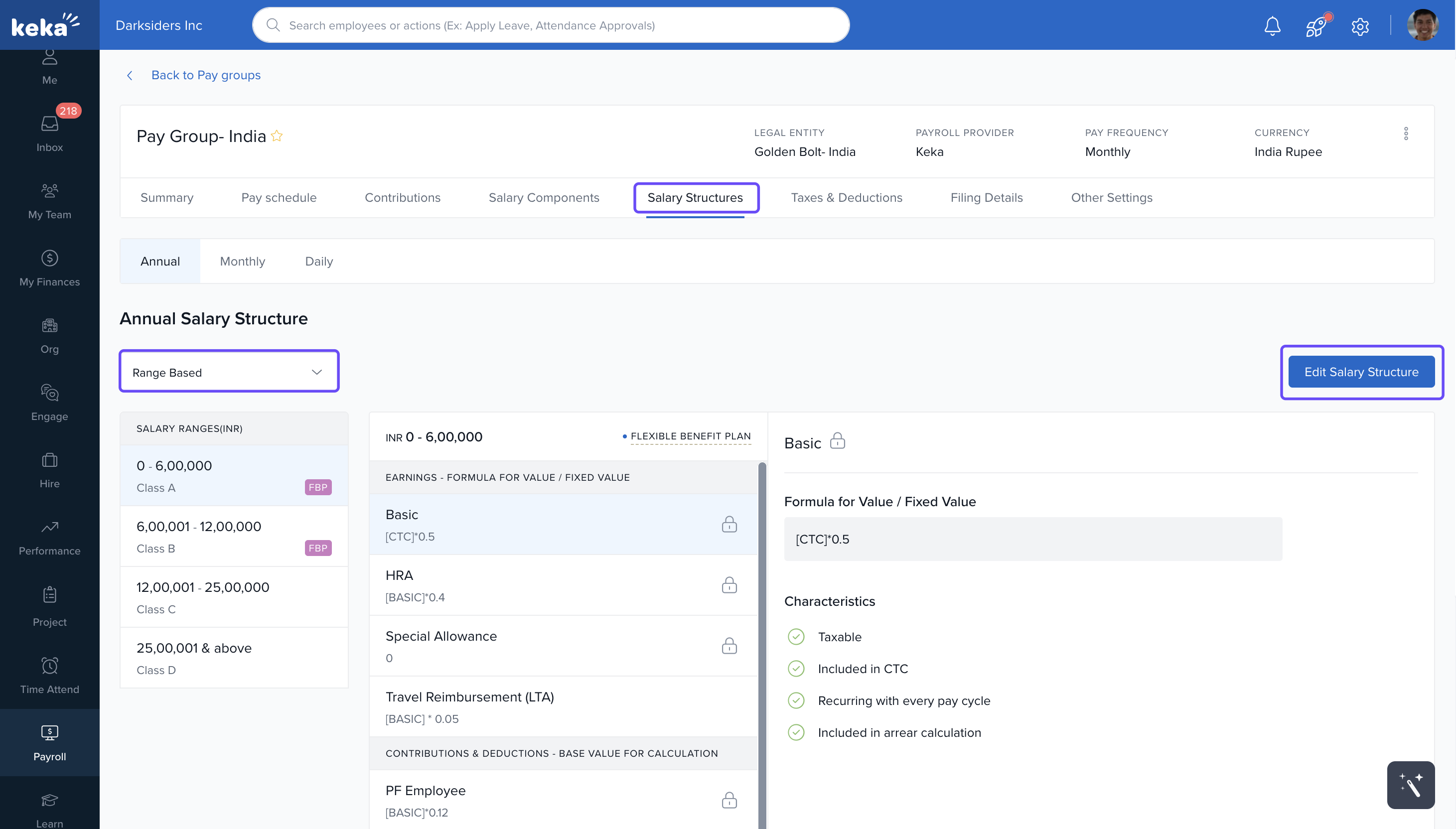This screenshot has height=829, width=1456.
Task: Open My Finances in the sidebar
Action: 49,268
